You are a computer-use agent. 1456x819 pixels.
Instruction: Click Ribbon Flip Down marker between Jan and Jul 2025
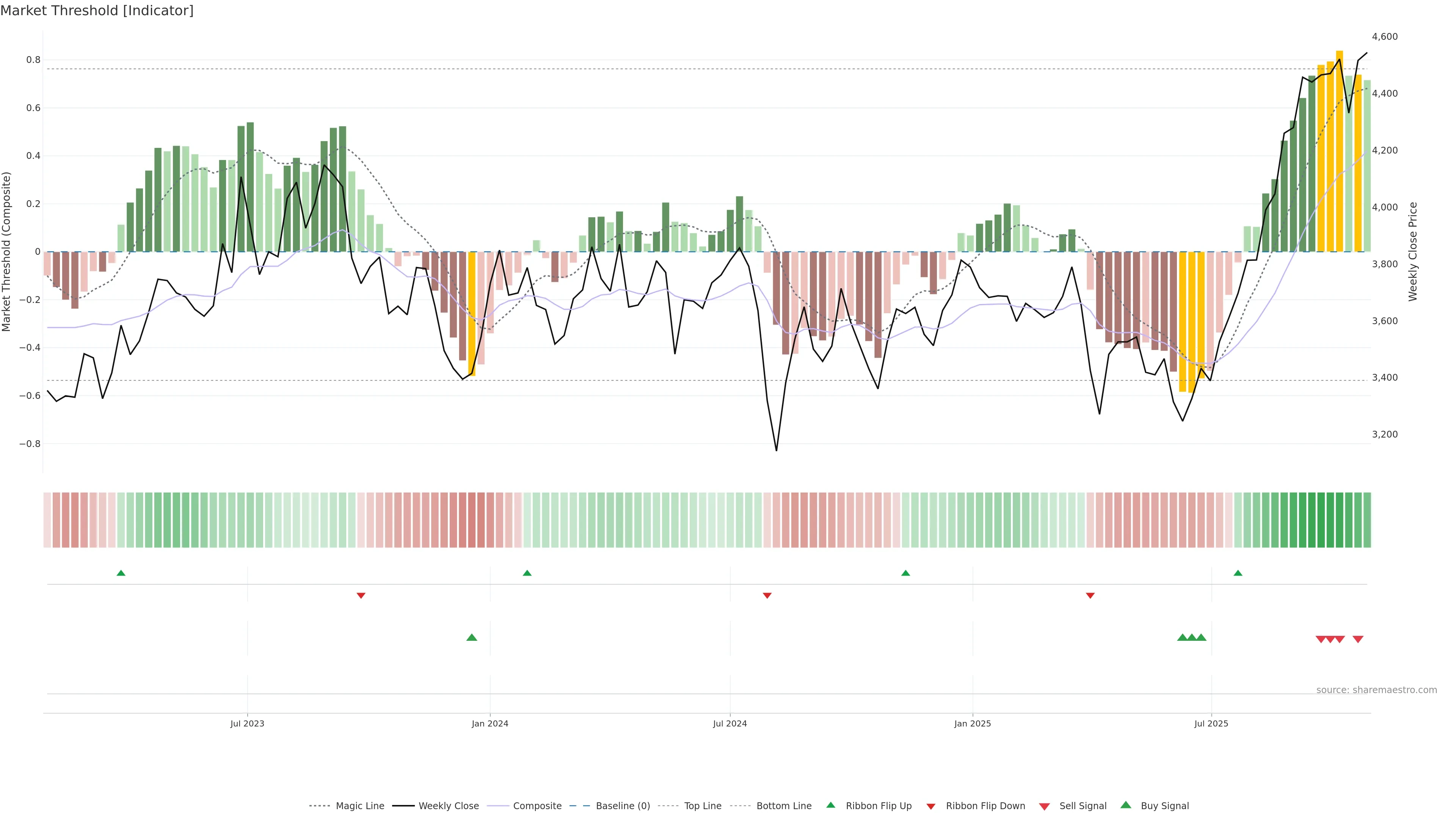tap(1090, 596)
